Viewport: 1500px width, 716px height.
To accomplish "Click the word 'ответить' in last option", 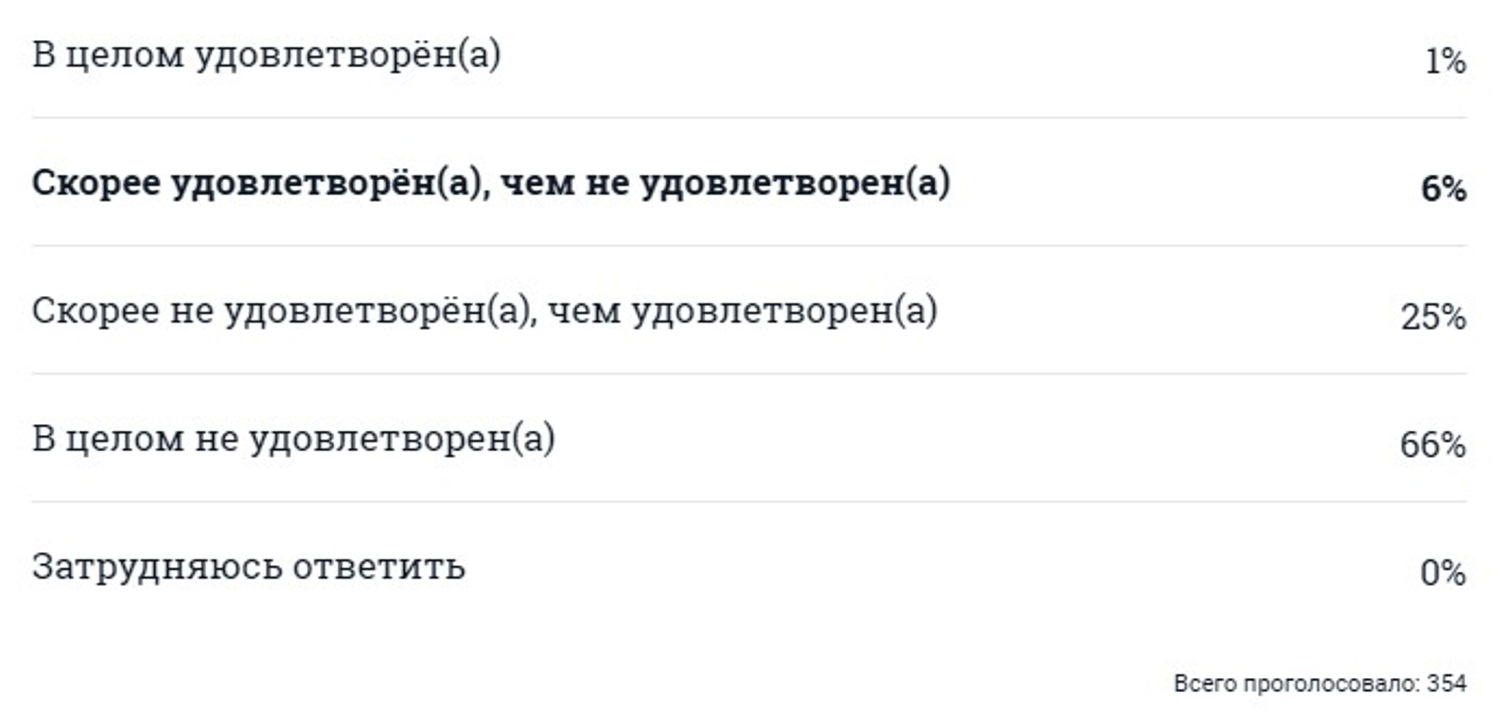I will (x=379, y=567).
